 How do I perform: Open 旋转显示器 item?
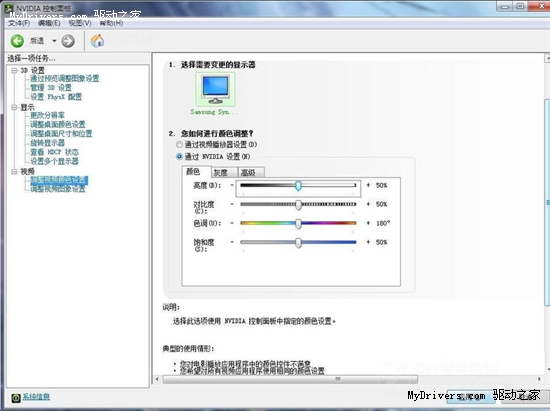tap(47, 142)
